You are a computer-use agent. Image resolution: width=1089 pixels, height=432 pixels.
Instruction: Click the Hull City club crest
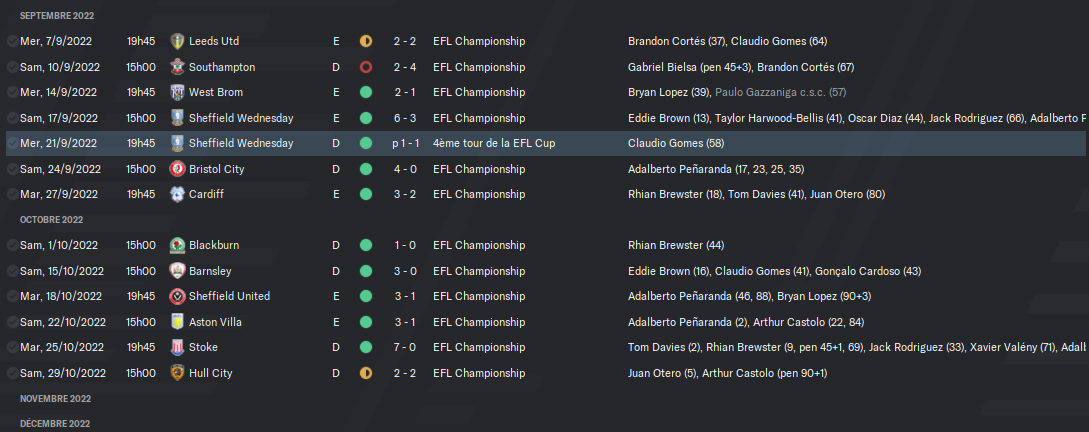178,373
